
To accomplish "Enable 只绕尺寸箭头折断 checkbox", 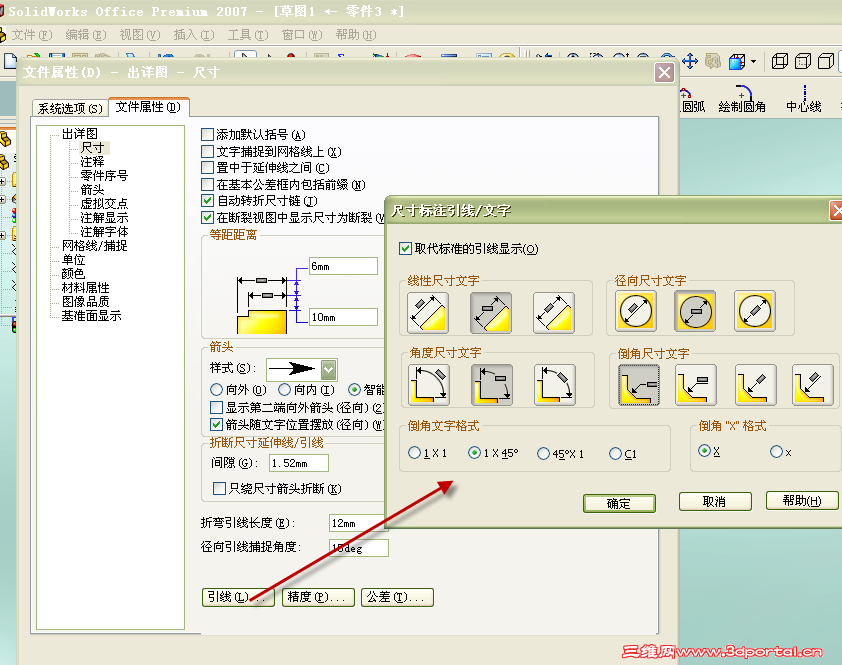I will click(219, 488).
